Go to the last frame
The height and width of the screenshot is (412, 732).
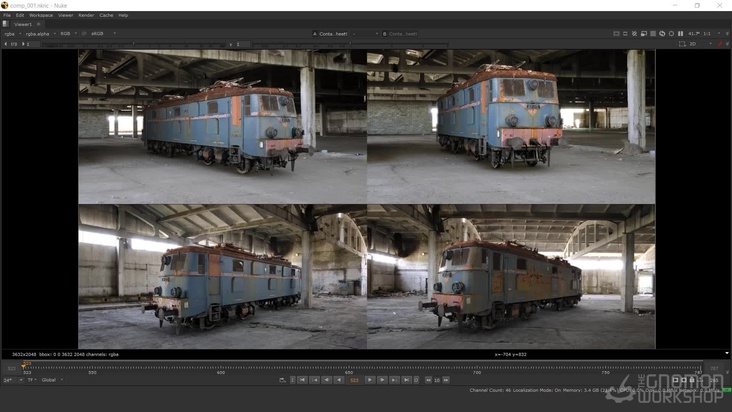(x=406, y=380)
